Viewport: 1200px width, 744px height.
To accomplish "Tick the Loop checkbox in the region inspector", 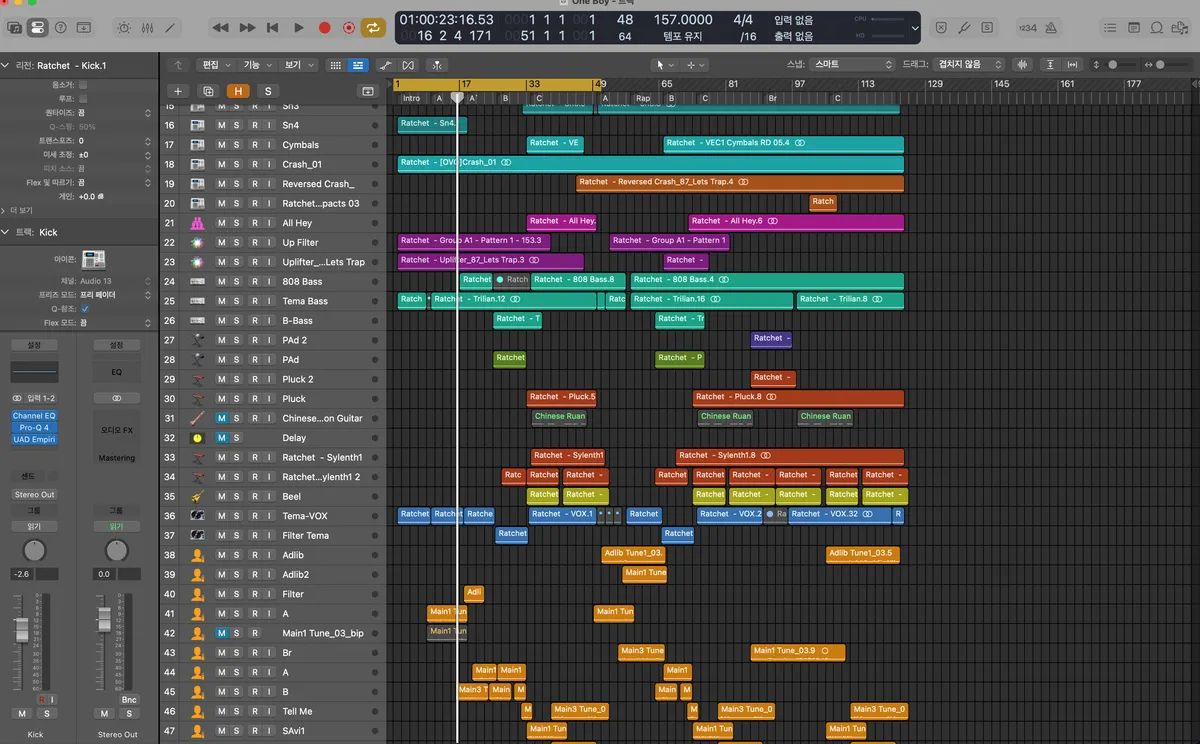I will (x=83, y=99).
